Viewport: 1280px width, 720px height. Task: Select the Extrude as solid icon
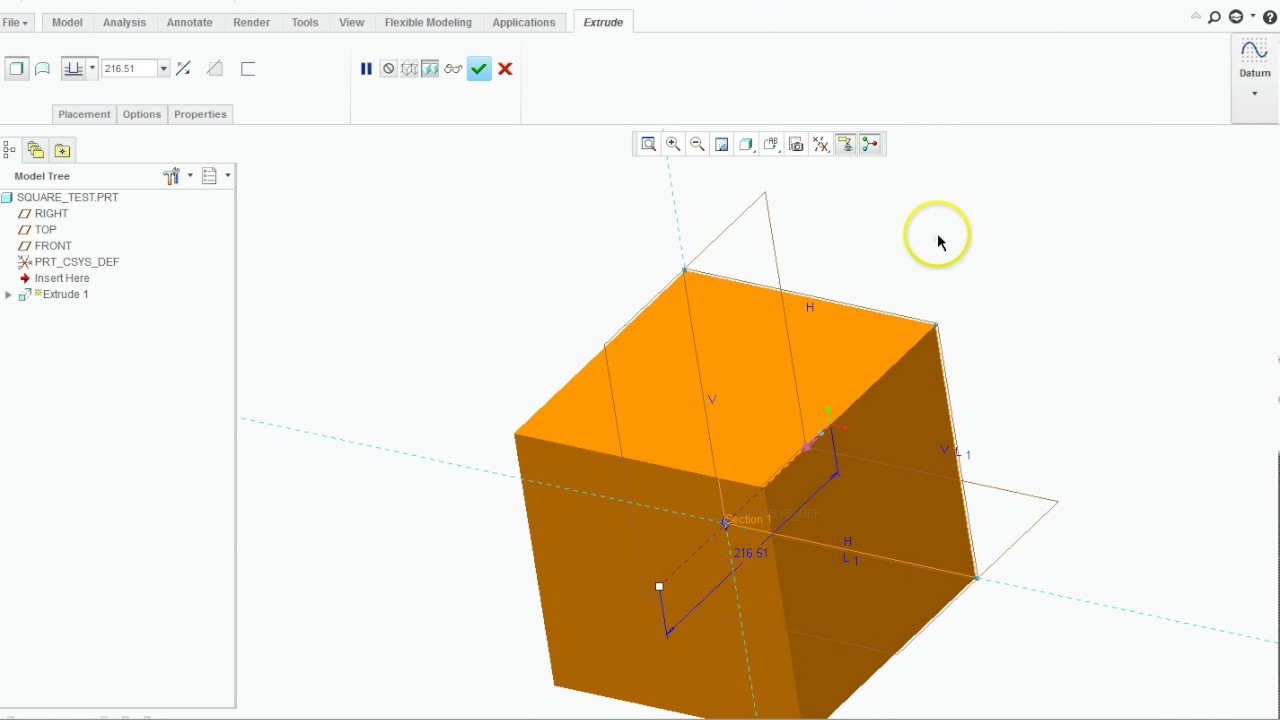(16, 68)
